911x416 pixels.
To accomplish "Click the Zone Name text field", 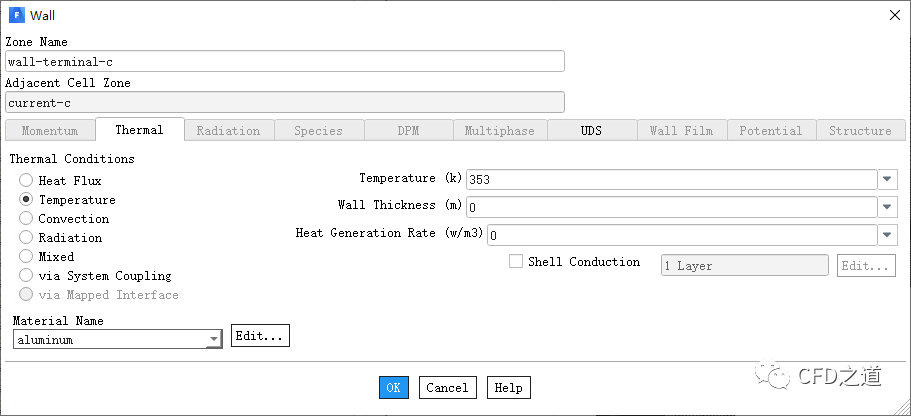I will tap(284, 61).
